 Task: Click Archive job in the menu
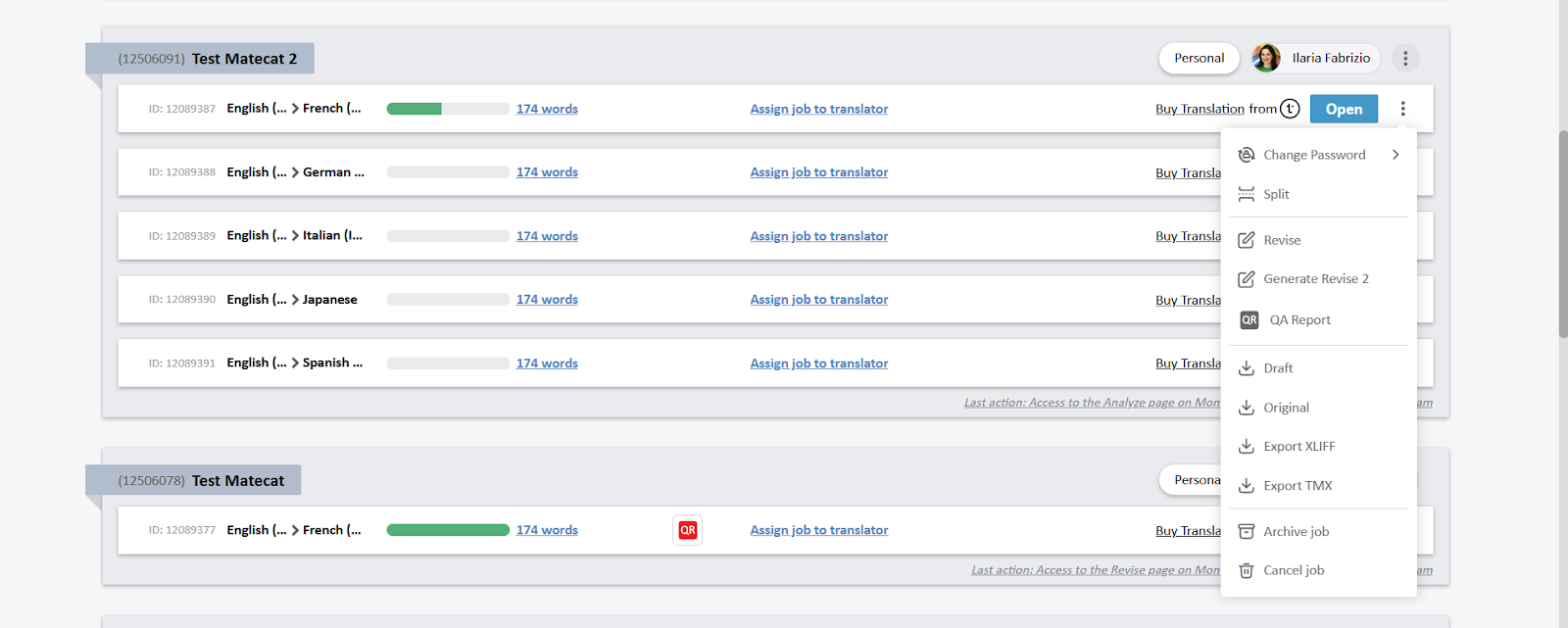point(1296,532)
